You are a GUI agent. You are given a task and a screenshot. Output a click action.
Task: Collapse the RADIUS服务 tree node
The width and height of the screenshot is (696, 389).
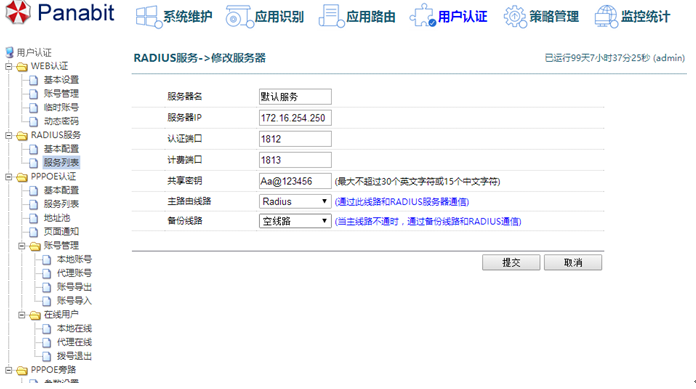tap(8, 135)
